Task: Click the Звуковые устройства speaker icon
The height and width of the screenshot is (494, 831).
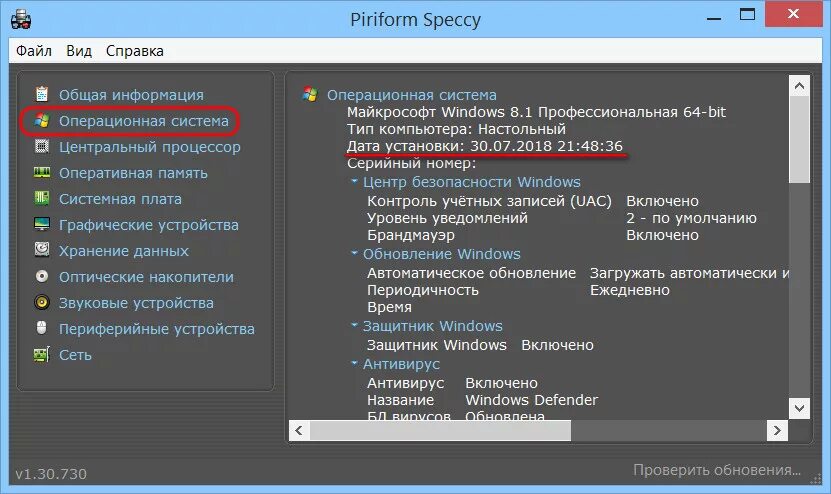Action: (x=42, y=302)
